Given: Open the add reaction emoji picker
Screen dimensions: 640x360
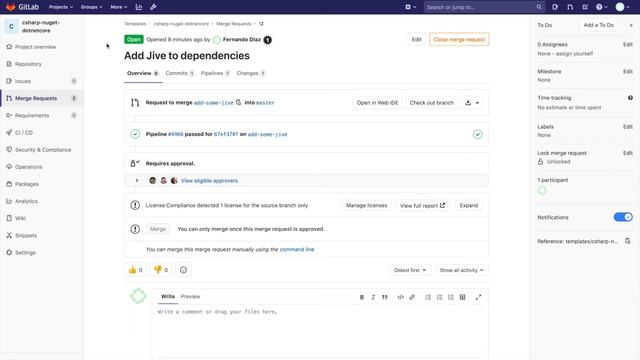Looking at the screenshot, I should [183, 270].
